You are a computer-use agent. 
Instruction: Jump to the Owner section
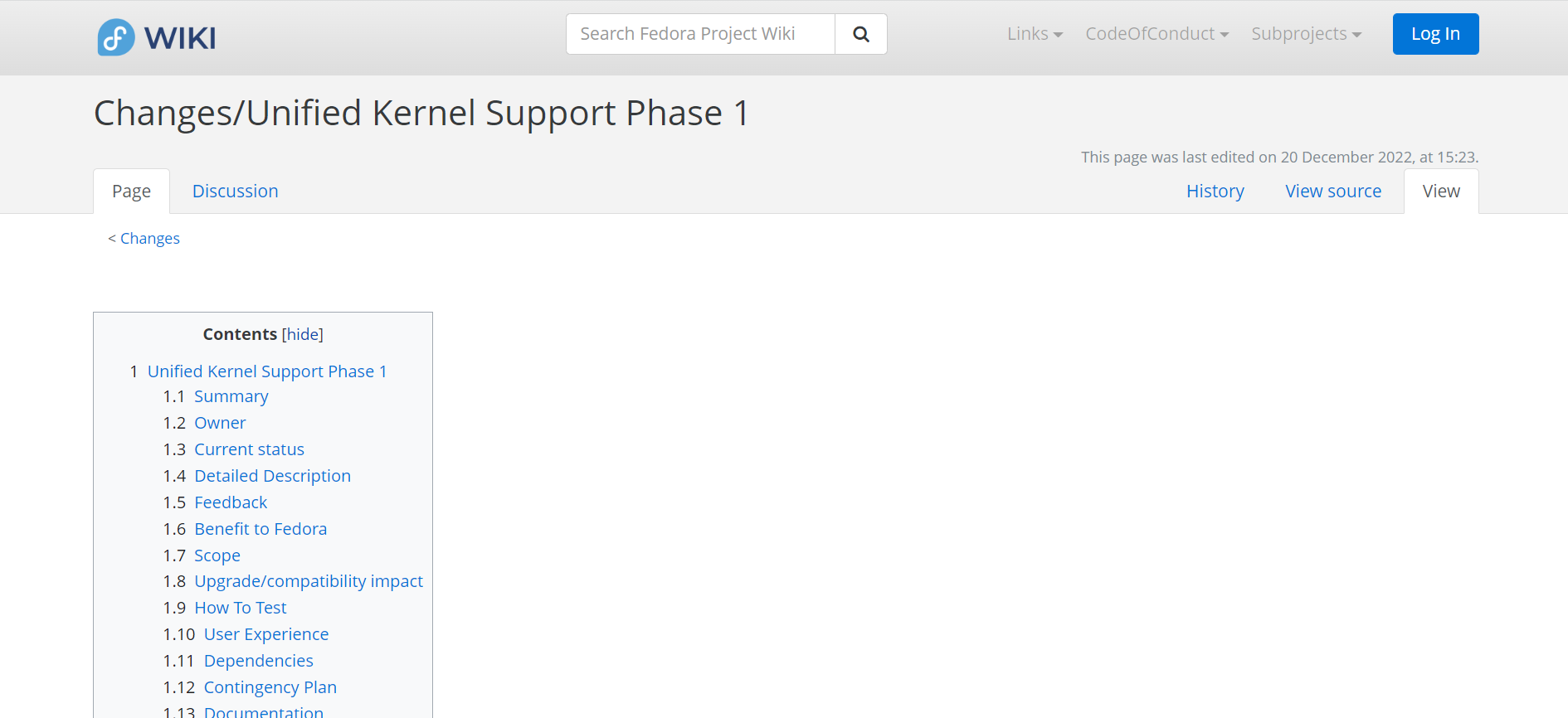coord(220,424)
